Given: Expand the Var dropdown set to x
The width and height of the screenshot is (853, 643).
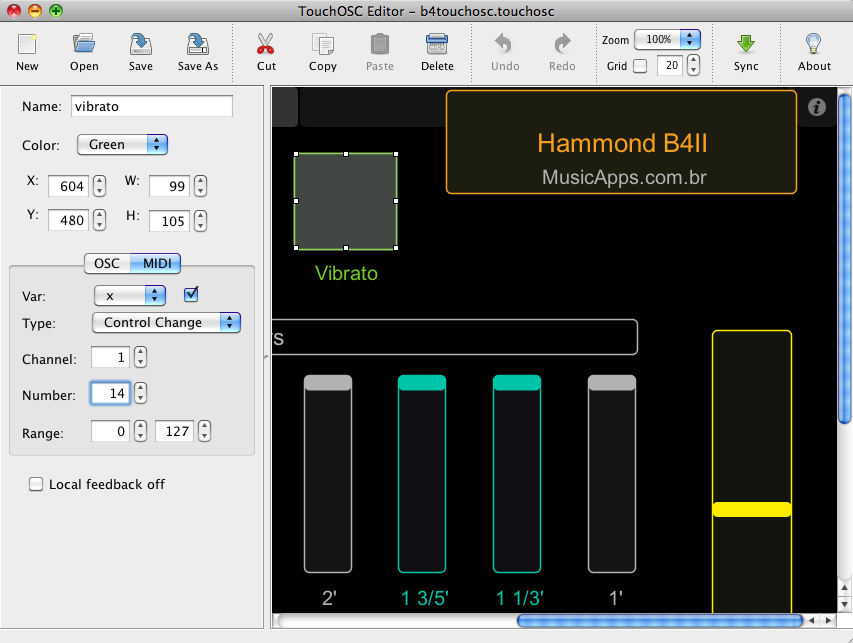Looking at the screenshot, I should [x=130, y=295].
